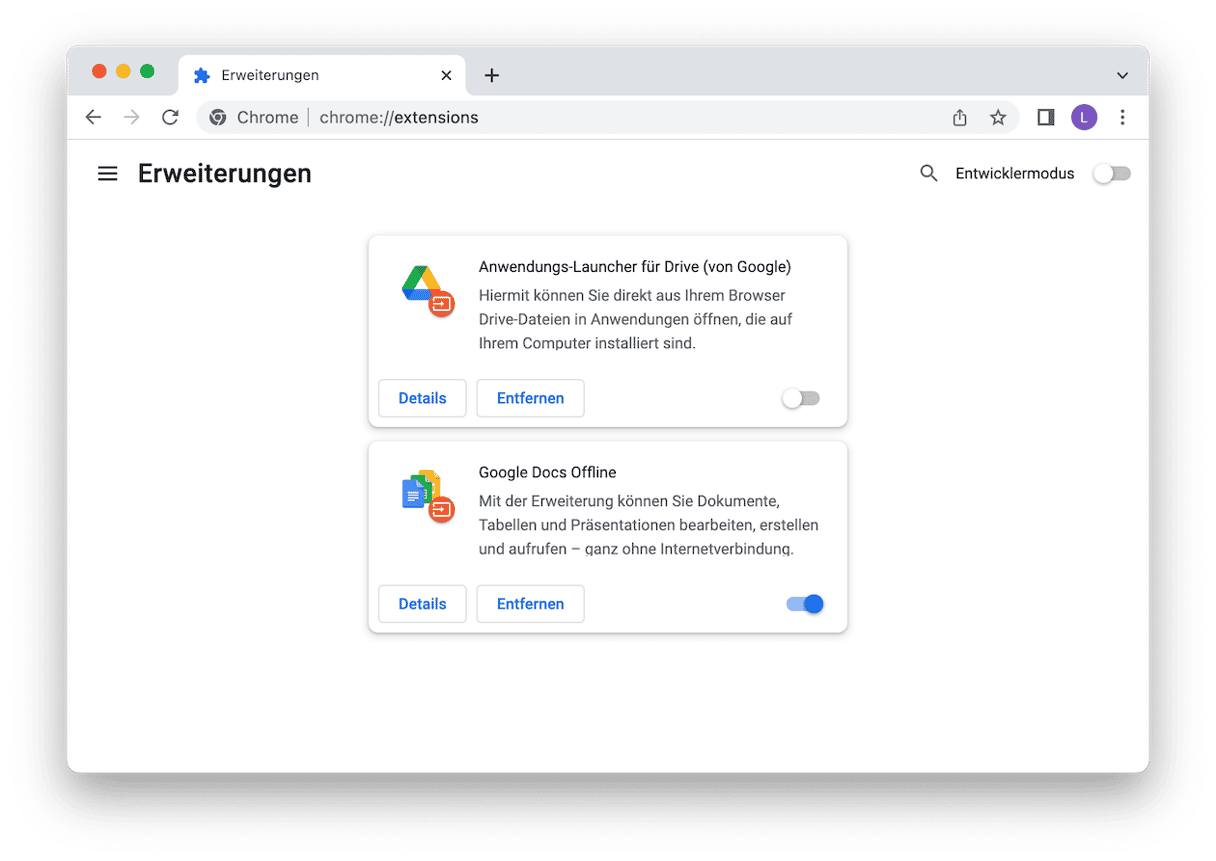Disable Google Docs Offline toggle
Screen dimensions: 1216x861
pos(805,604)
